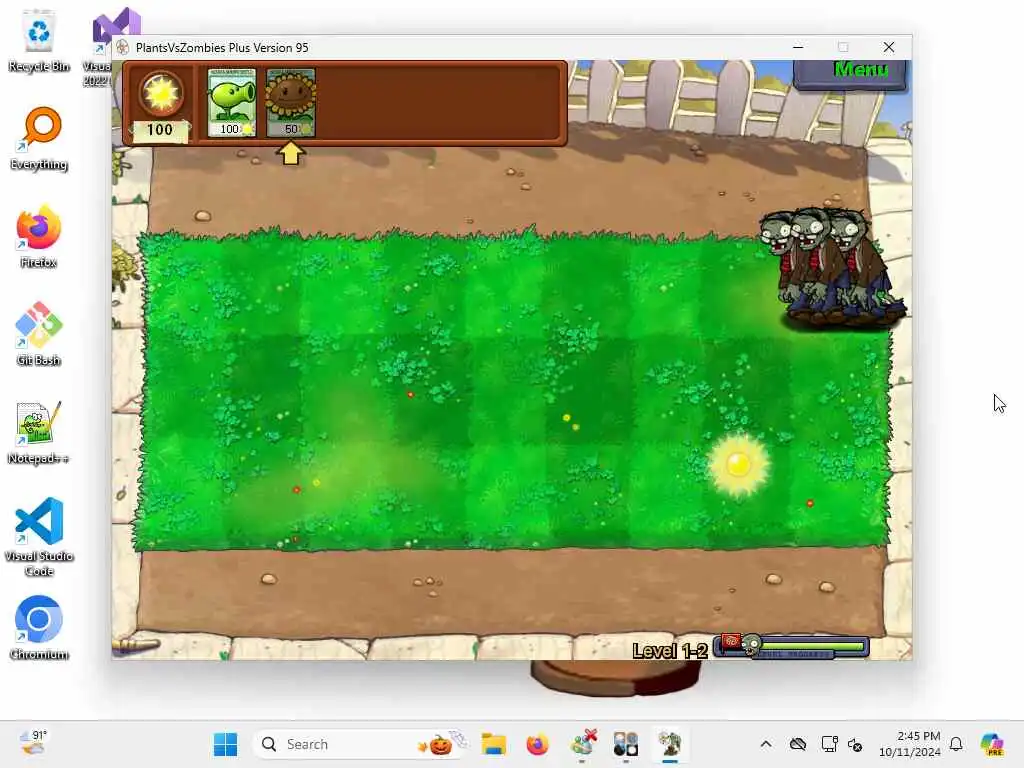Click the sun bank counter icon
The image size is (1024, 768).
point(161,93)
